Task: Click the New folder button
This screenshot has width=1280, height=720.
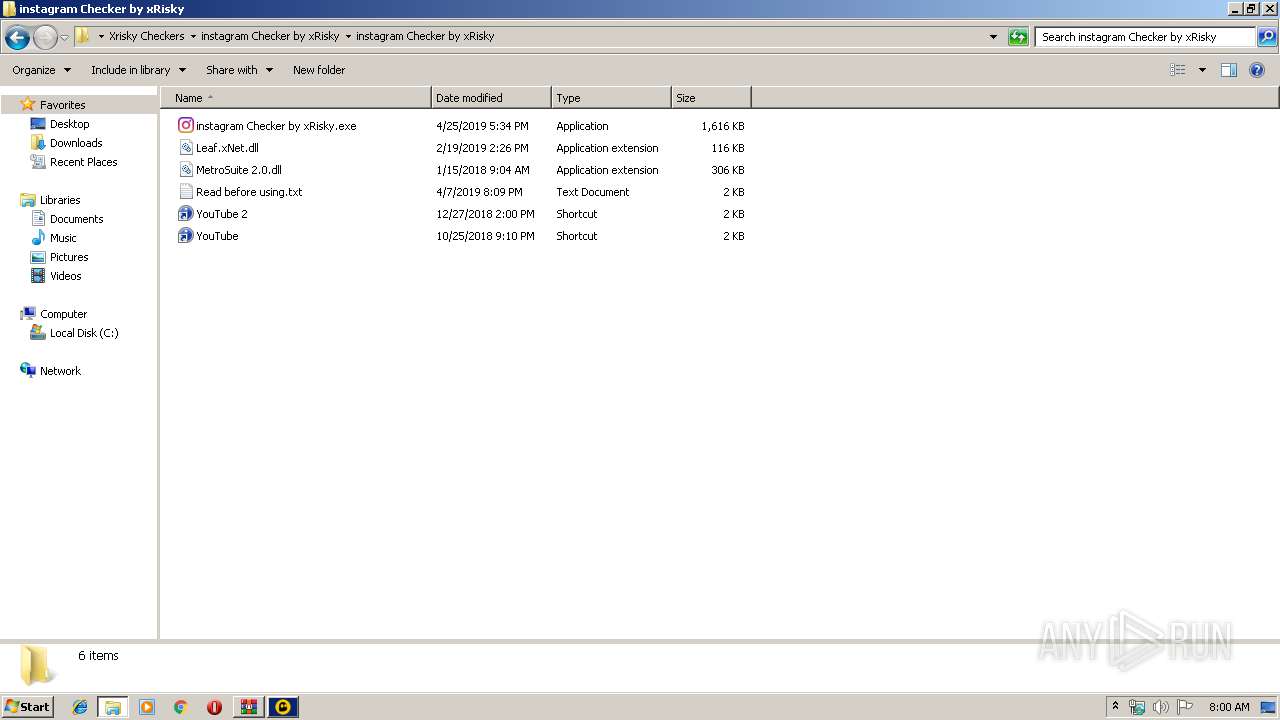Action: pos(319,70)
